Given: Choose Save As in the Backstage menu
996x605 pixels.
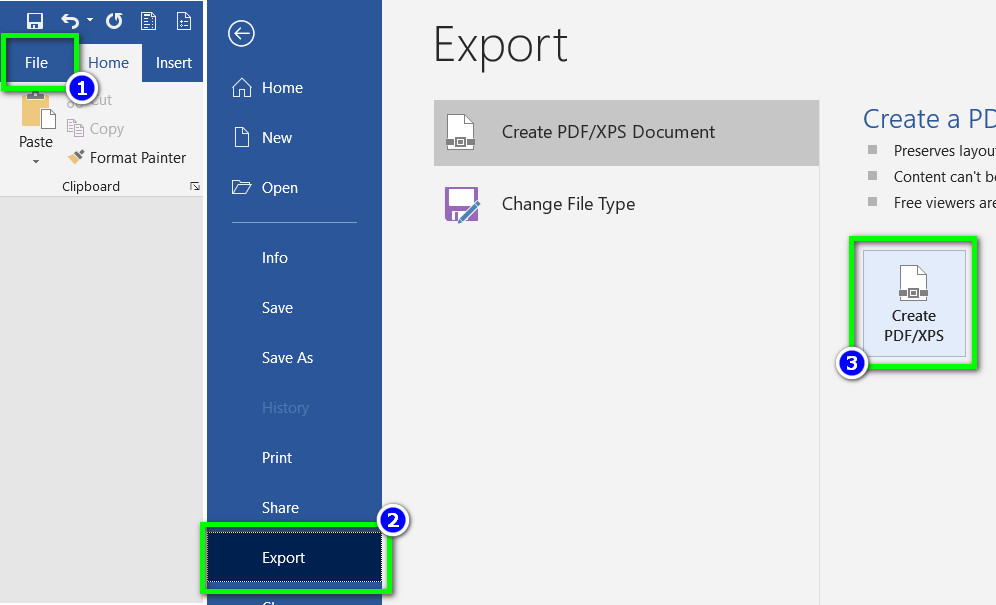Looking at the screenshot, I should coord(294,358).
